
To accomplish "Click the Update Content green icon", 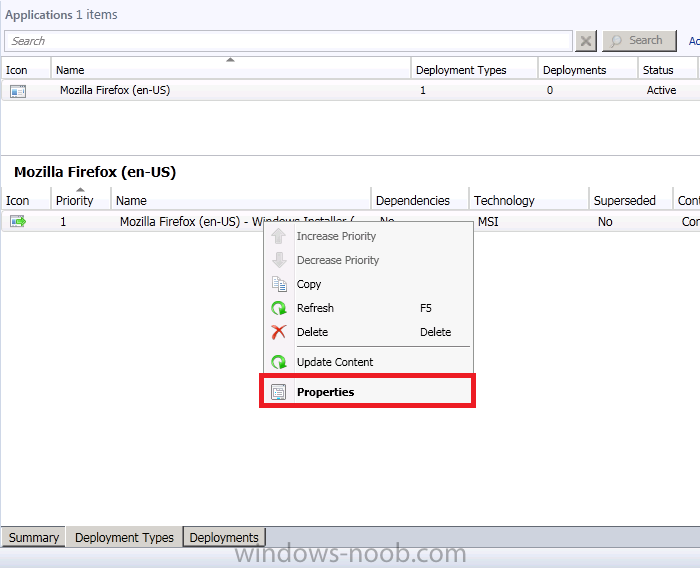I will (279, 362).
